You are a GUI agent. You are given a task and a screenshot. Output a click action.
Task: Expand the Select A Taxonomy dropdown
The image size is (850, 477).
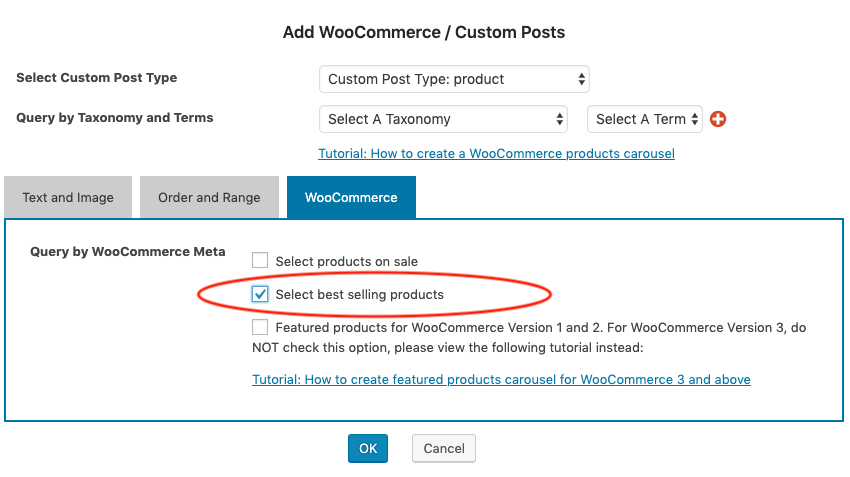pyautogui.click(x=444, y=119)
